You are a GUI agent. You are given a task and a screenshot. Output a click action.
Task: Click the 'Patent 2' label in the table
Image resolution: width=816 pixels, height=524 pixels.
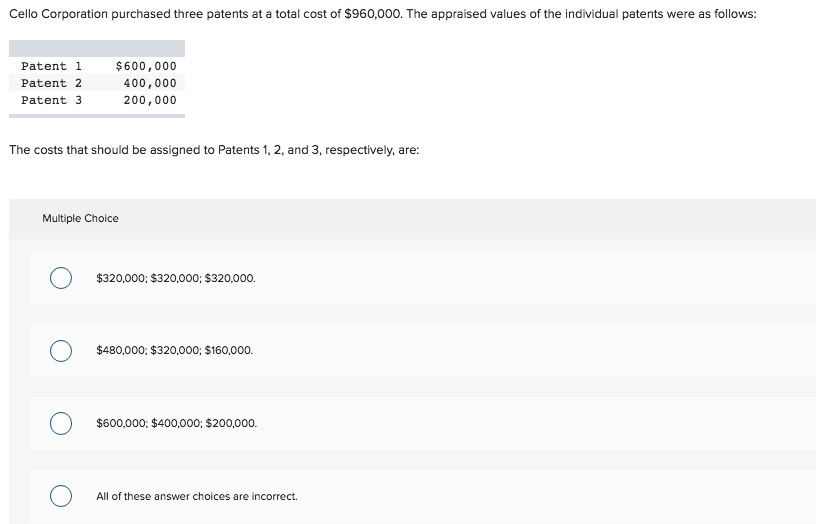(52, 83)
